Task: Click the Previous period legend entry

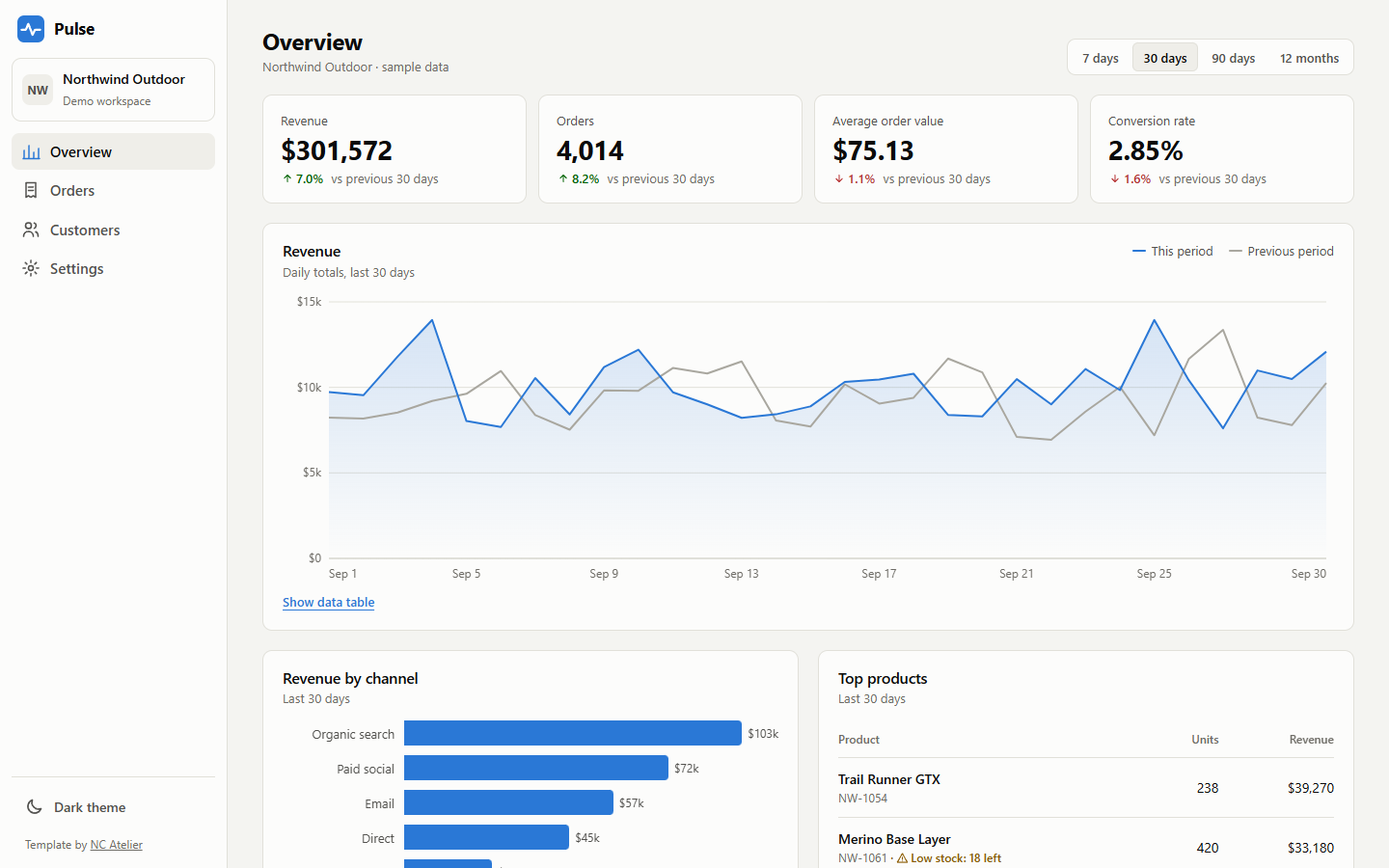Action: coord(1282,252)
